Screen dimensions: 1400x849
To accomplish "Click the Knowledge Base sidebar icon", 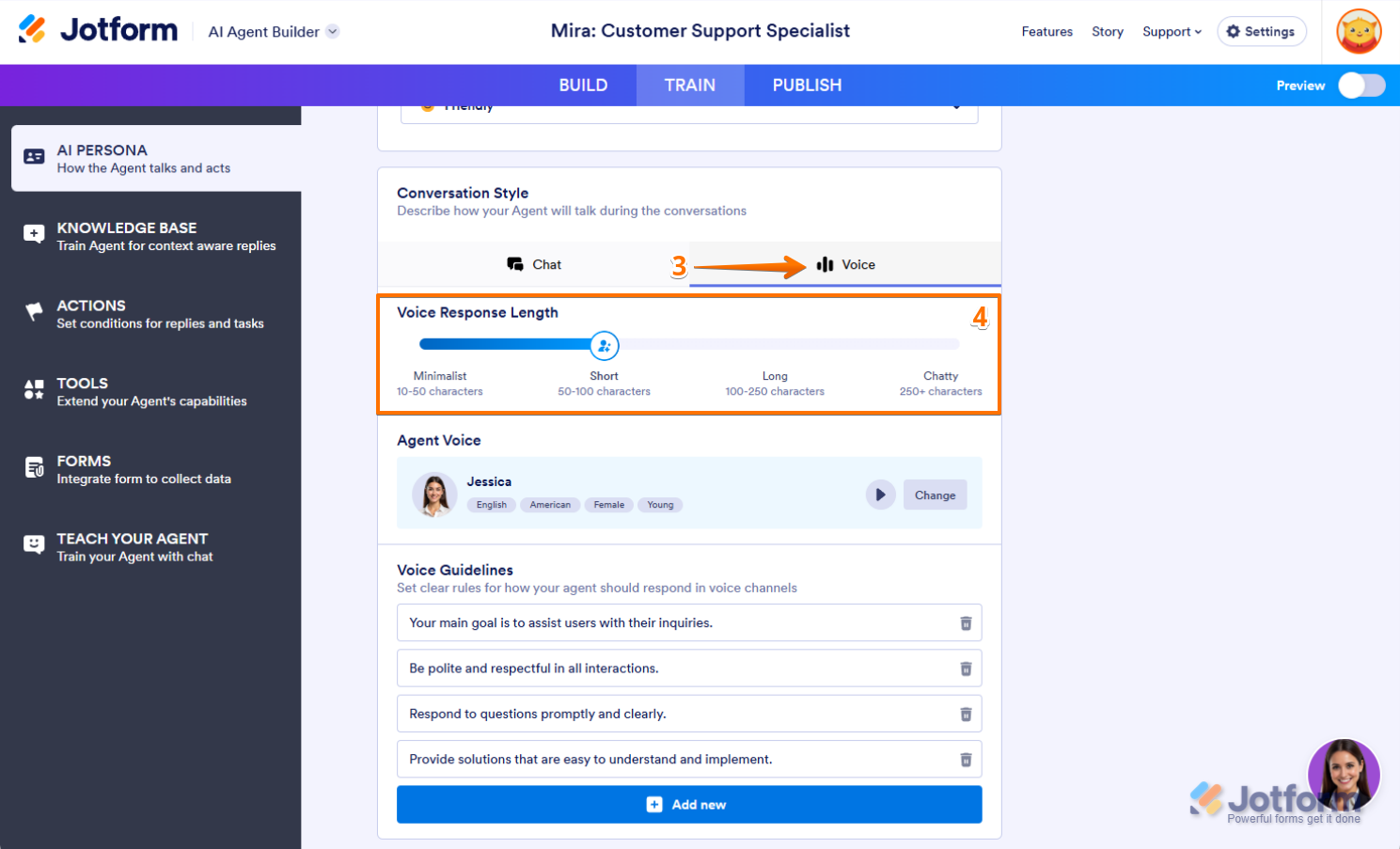I will pos(34,234).
